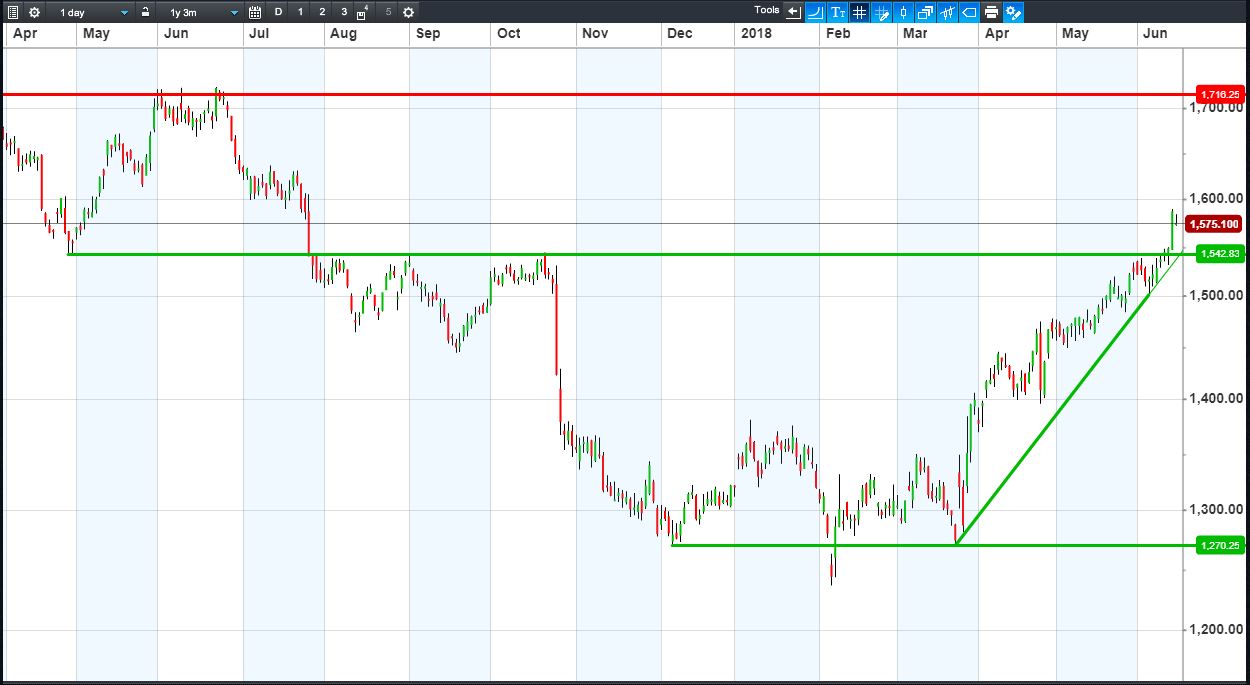Select the curve drawing tool
This screenshot has height=685, width=1250.
815,12
